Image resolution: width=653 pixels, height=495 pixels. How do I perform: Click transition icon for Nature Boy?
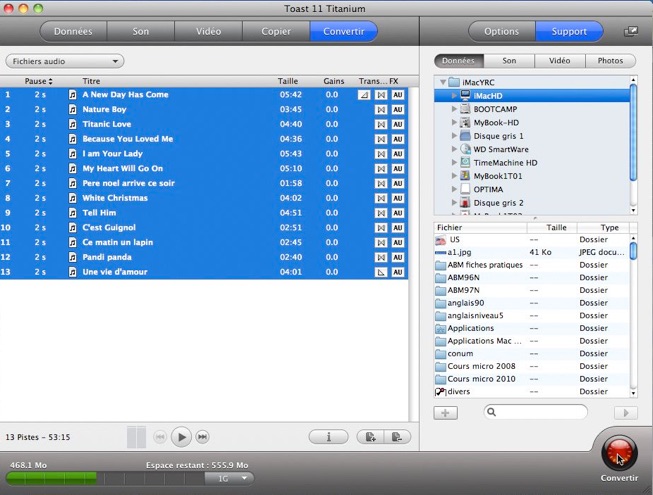381,109
